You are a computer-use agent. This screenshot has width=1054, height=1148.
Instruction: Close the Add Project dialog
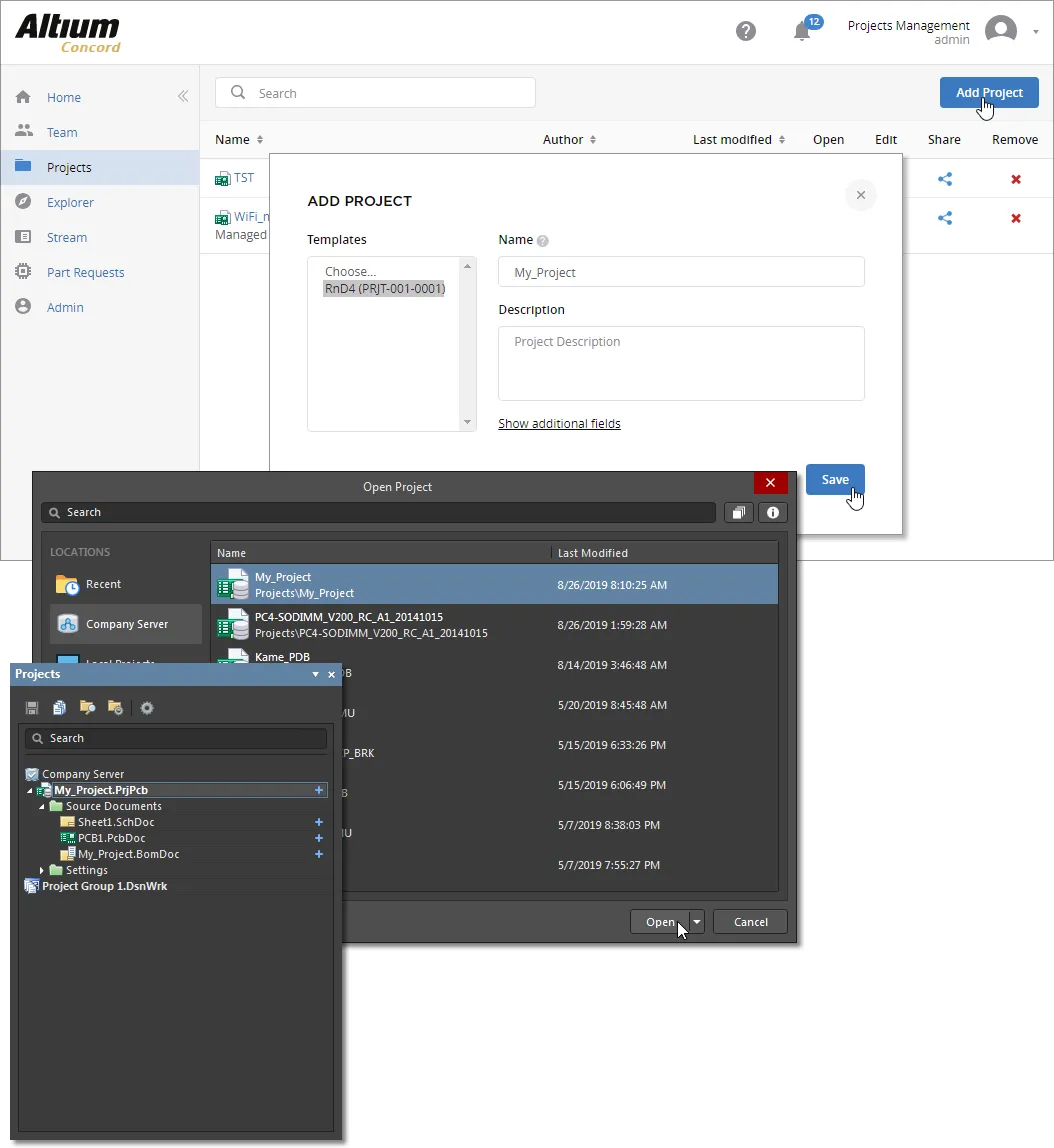[861, 195]
